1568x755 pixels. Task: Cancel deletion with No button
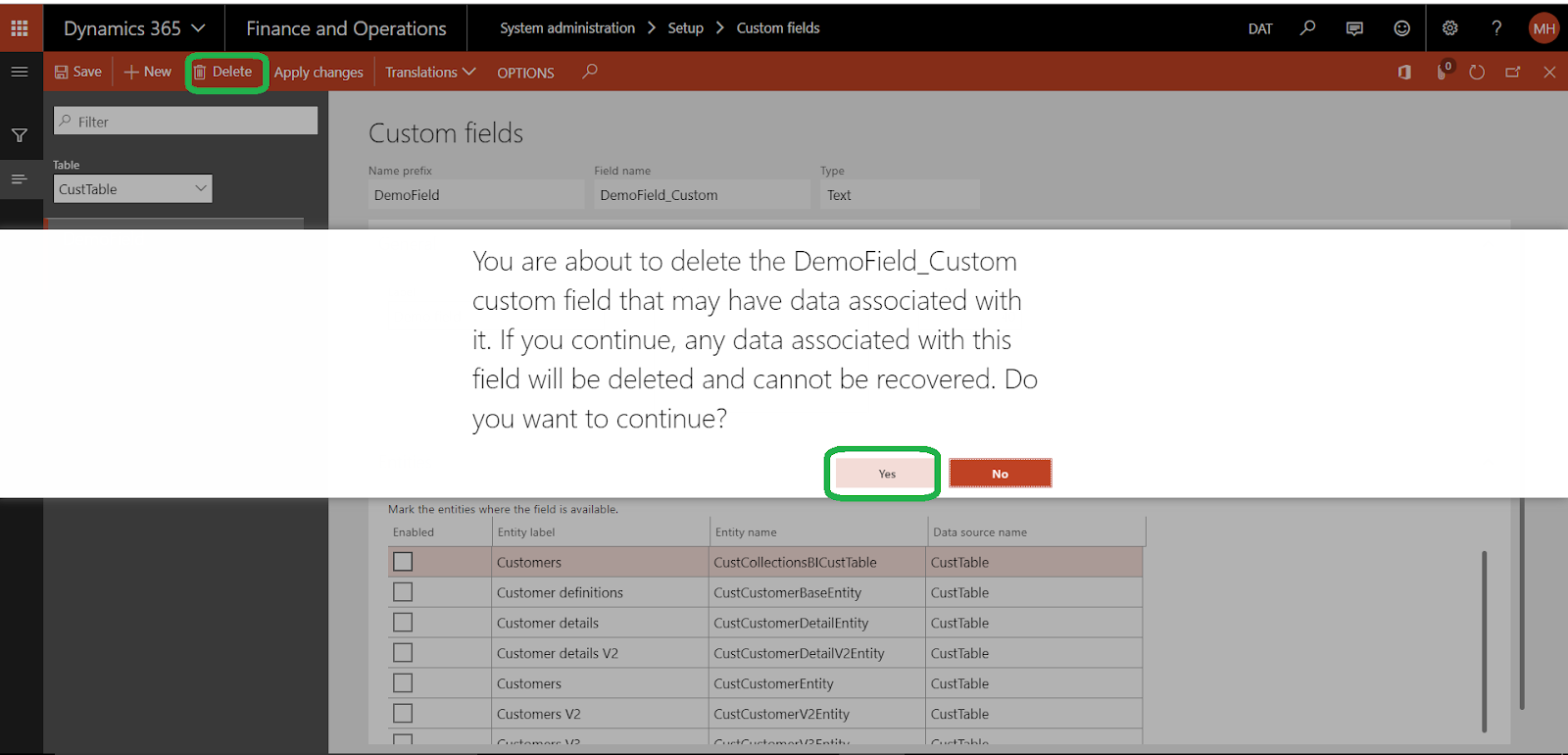[1000, 474]
